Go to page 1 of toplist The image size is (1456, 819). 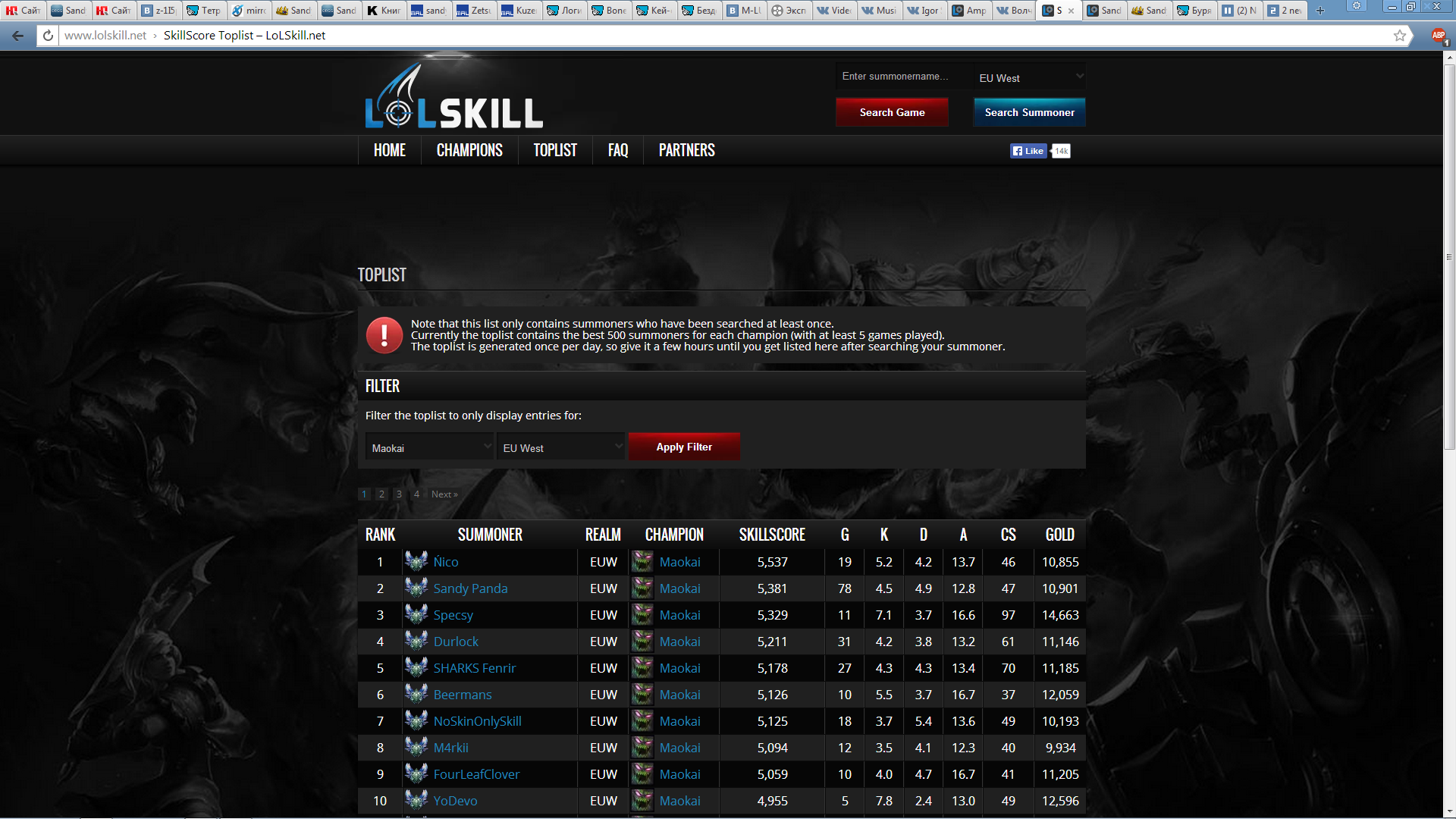coord(364,494)
